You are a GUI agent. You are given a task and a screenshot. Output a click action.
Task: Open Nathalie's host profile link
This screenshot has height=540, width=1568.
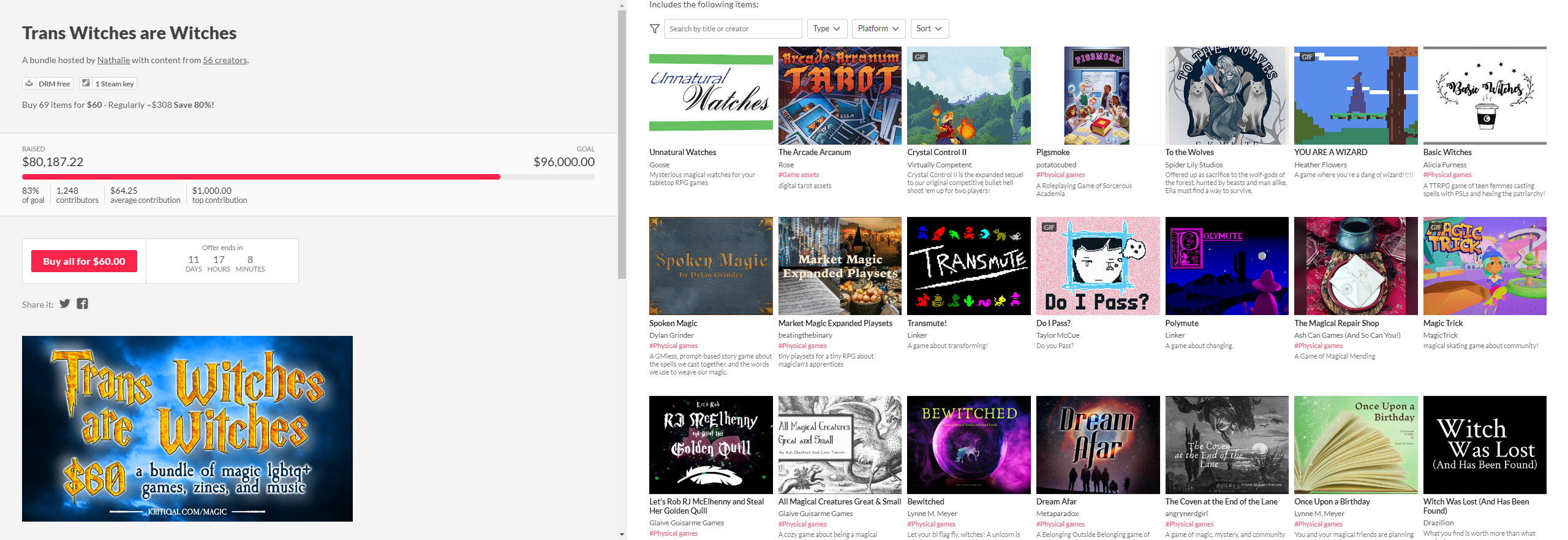click(113, 60)
